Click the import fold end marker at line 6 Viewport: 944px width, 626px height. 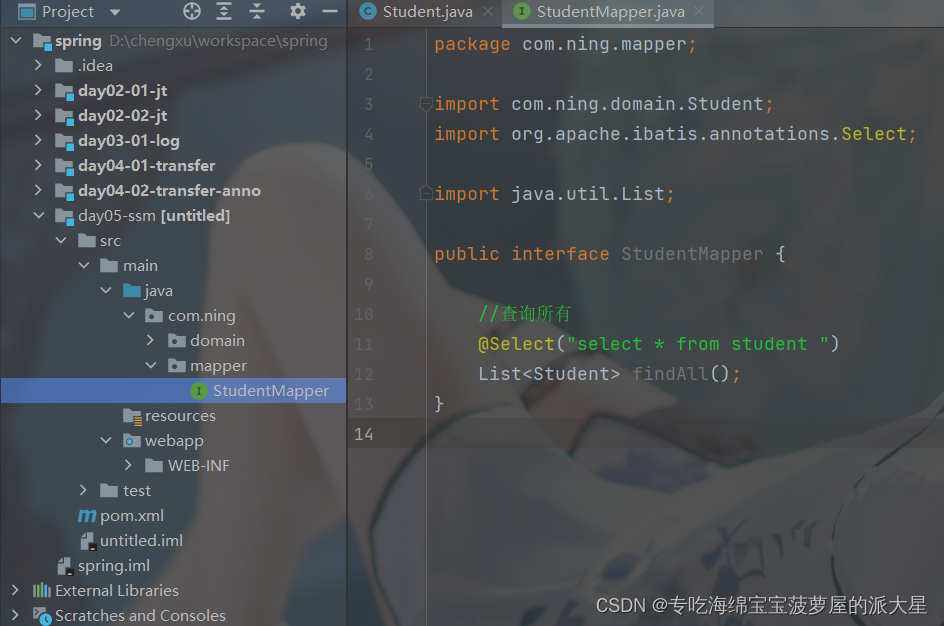(x=426, y=193)
